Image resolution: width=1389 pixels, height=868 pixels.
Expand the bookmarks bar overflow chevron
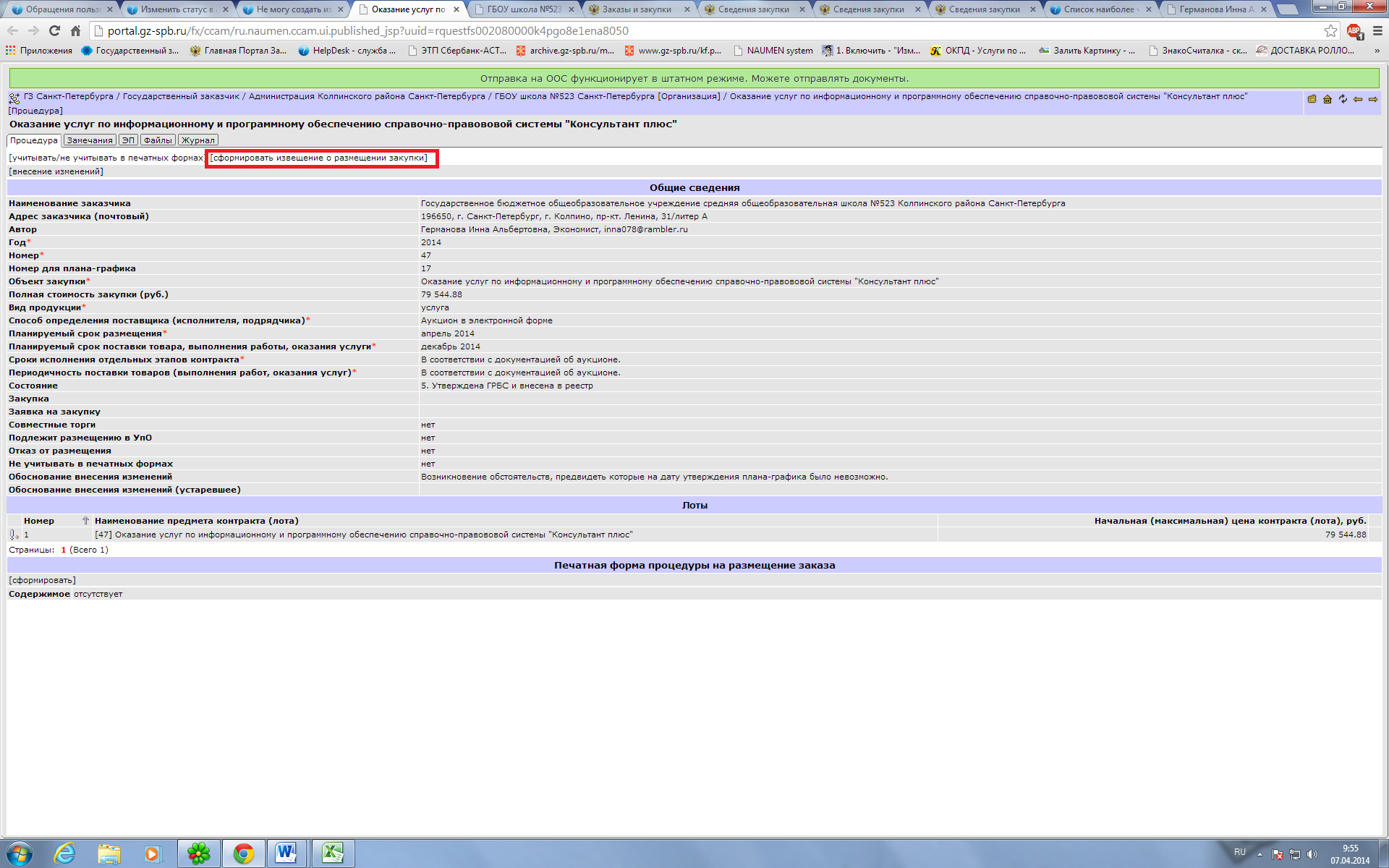point(1377,51)
